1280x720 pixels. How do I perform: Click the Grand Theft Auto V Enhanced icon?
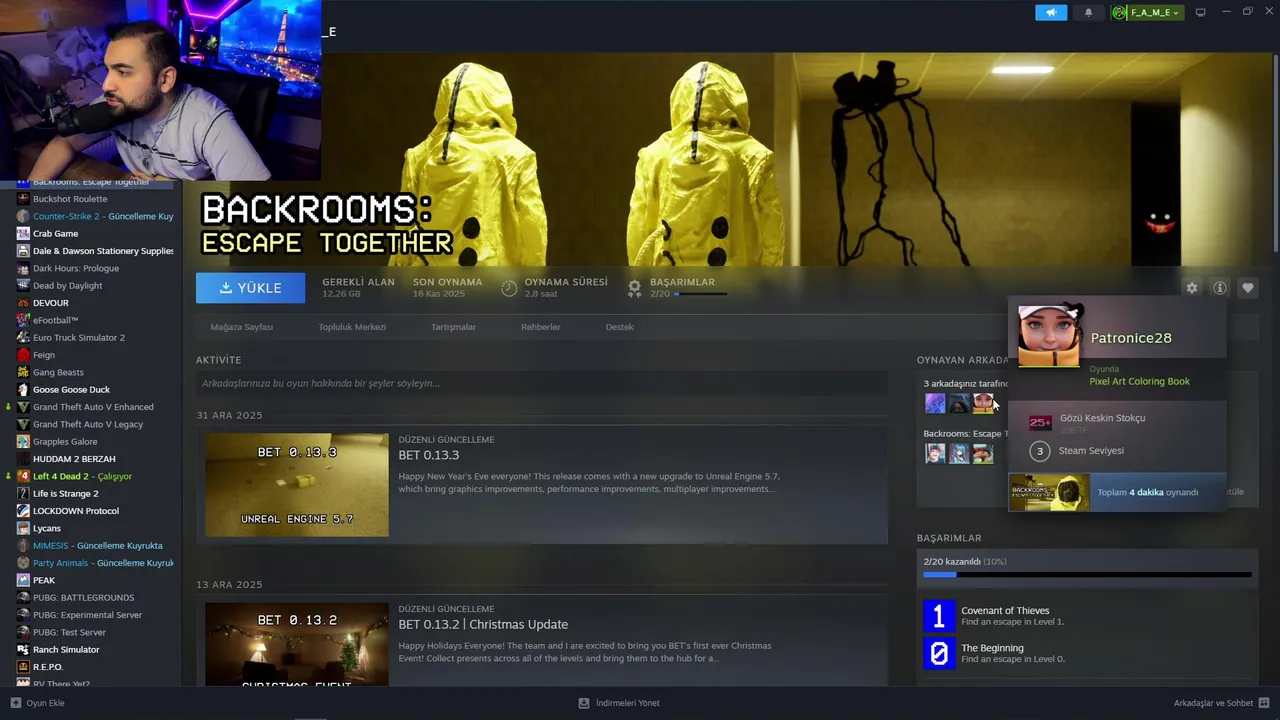coord(23,407)
